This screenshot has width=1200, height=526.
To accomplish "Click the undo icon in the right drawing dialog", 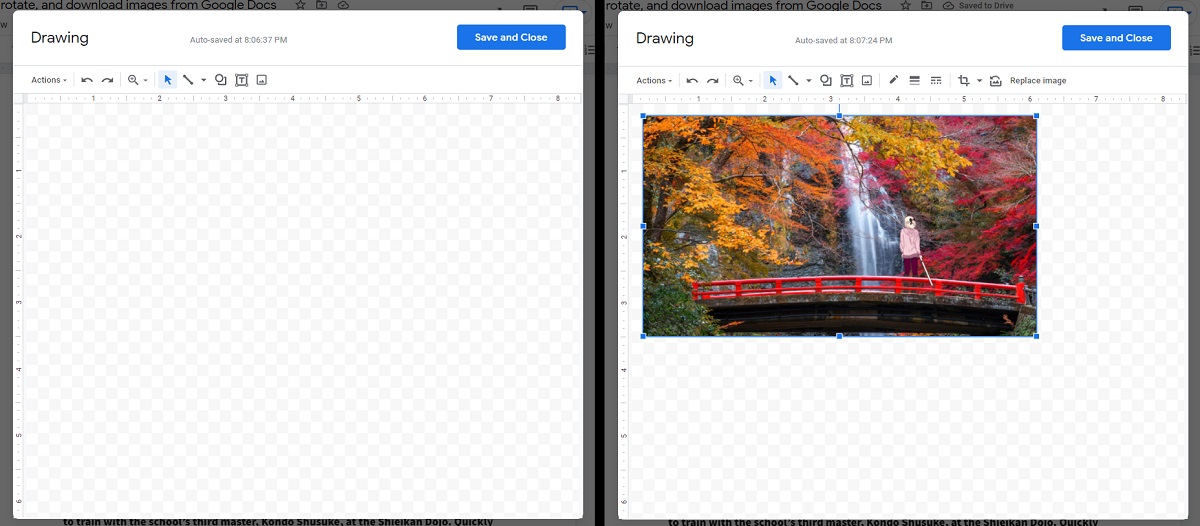I will pos(692,80).
